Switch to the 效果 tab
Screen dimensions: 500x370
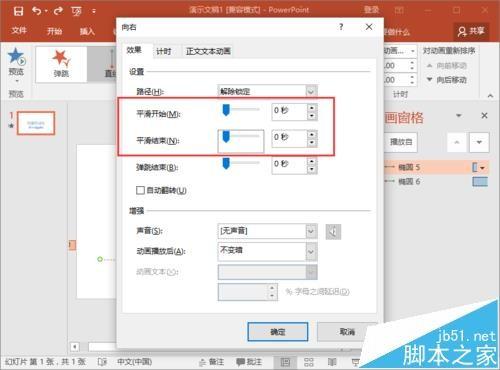[134, 50]
